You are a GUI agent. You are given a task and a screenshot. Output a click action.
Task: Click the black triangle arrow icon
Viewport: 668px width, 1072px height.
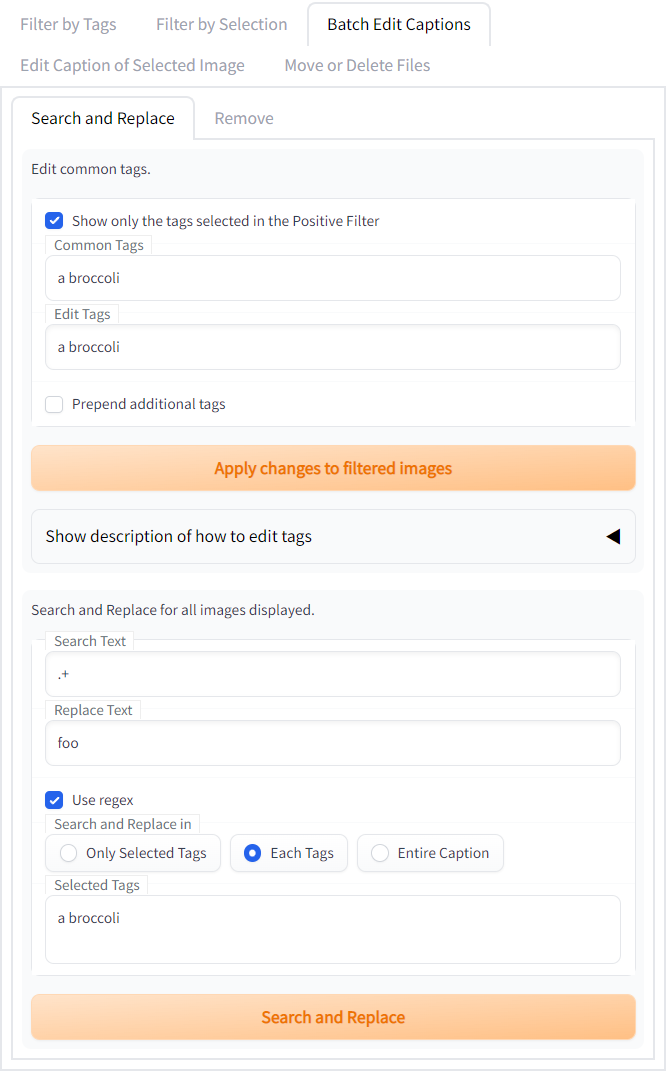point(613,536)
